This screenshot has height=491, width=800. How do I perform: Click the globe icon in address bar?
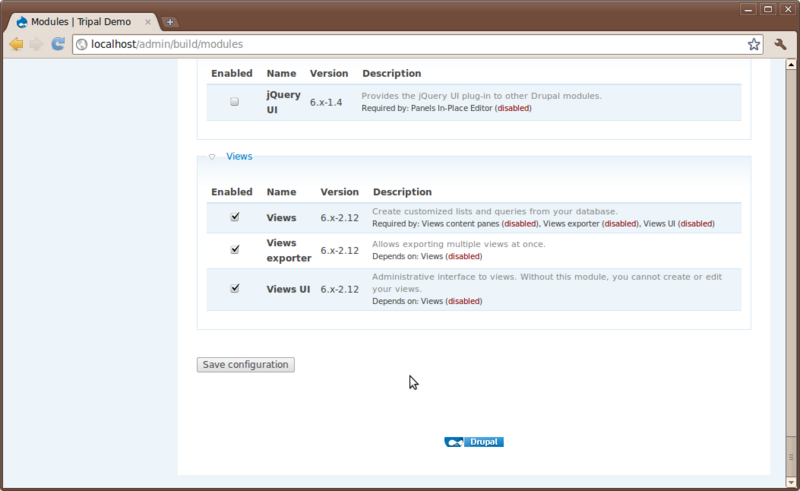pyautogui.click(x=82, y=44)
